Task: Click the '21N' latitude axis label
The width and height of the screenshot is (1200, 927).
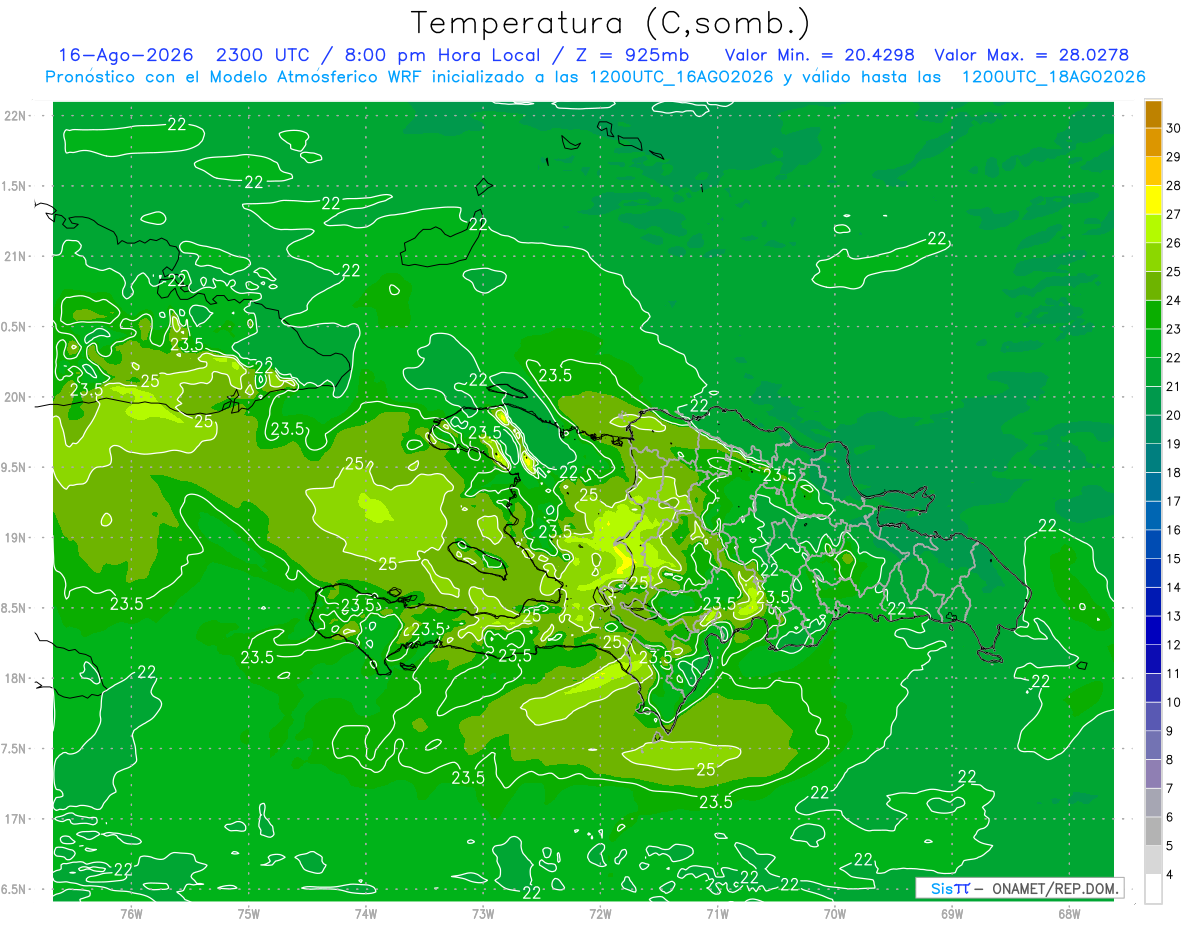Action: point(17,256)
